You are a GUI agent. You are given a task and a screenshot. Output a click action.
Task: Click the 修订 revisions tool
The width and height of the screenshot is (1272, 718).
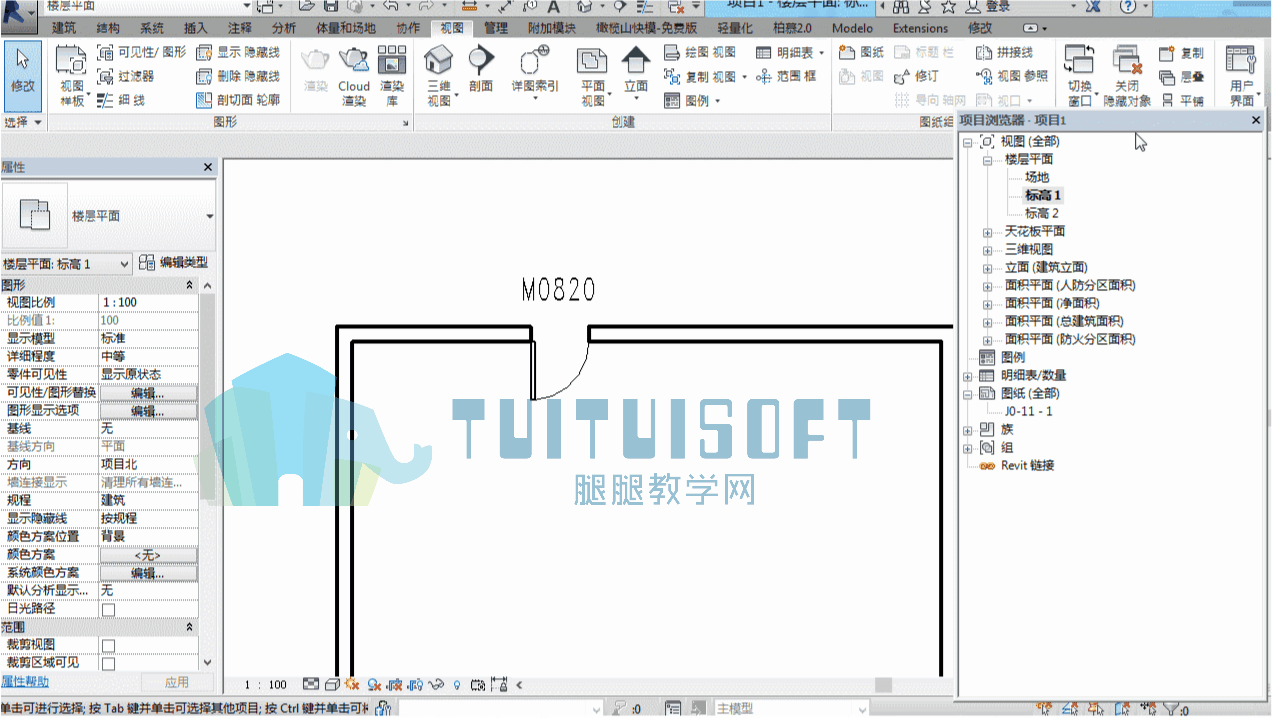click(916, 76)
